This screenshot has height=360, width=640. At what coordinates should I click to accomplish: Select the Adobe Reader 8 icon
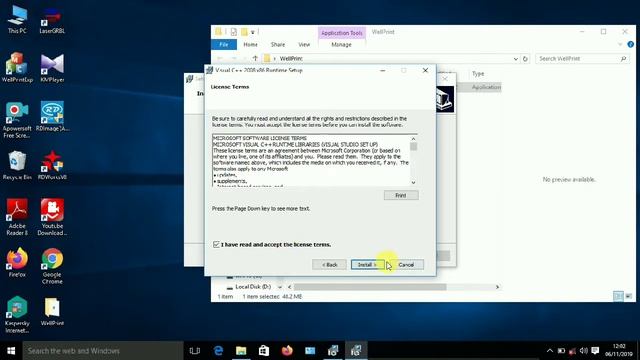click(x=17, y=217)
